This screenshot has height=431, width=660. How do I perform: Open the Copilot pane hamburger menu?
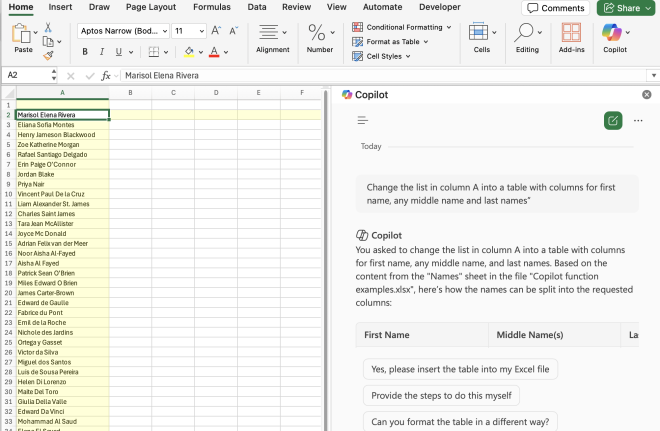[363, 120]
